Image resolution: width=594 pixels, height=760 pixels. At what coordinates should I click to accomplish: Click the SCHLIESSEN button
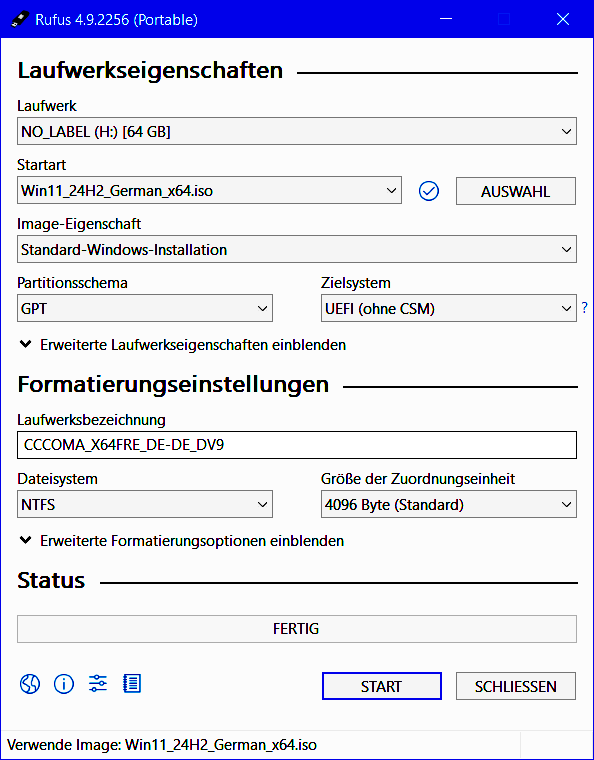click(x=516, y=686)
